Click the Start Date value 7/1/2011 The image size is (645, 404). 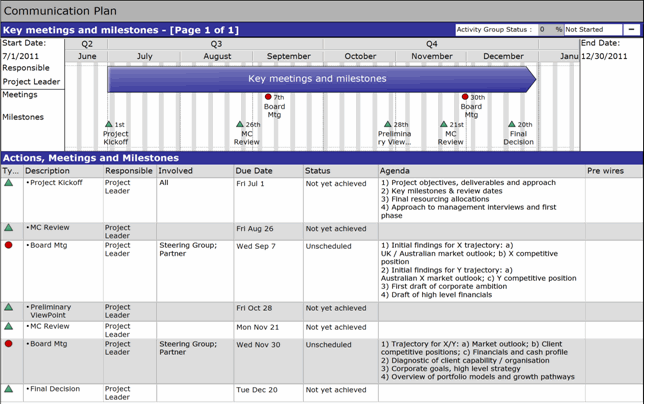pyautogui.click(x=20, y=56)
